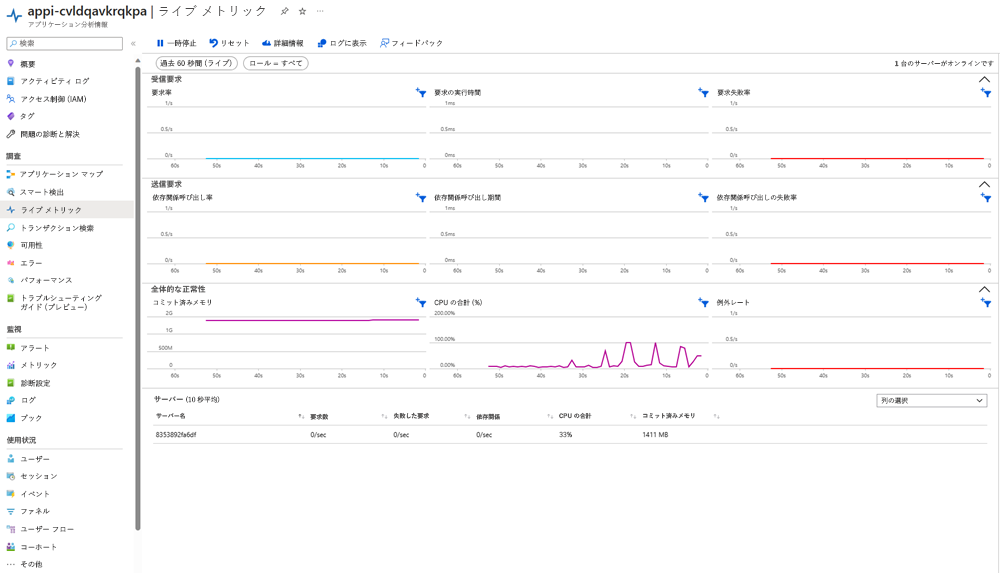Open ユーザー フロー page
Viewport: 1000px width, 573px height.
47,529
